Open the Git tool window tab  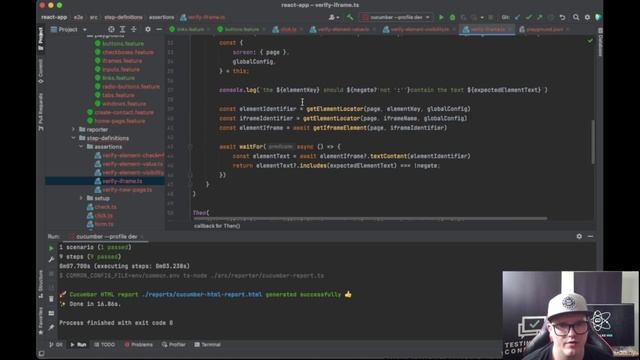pyautogui.click(x=56, y=344)
